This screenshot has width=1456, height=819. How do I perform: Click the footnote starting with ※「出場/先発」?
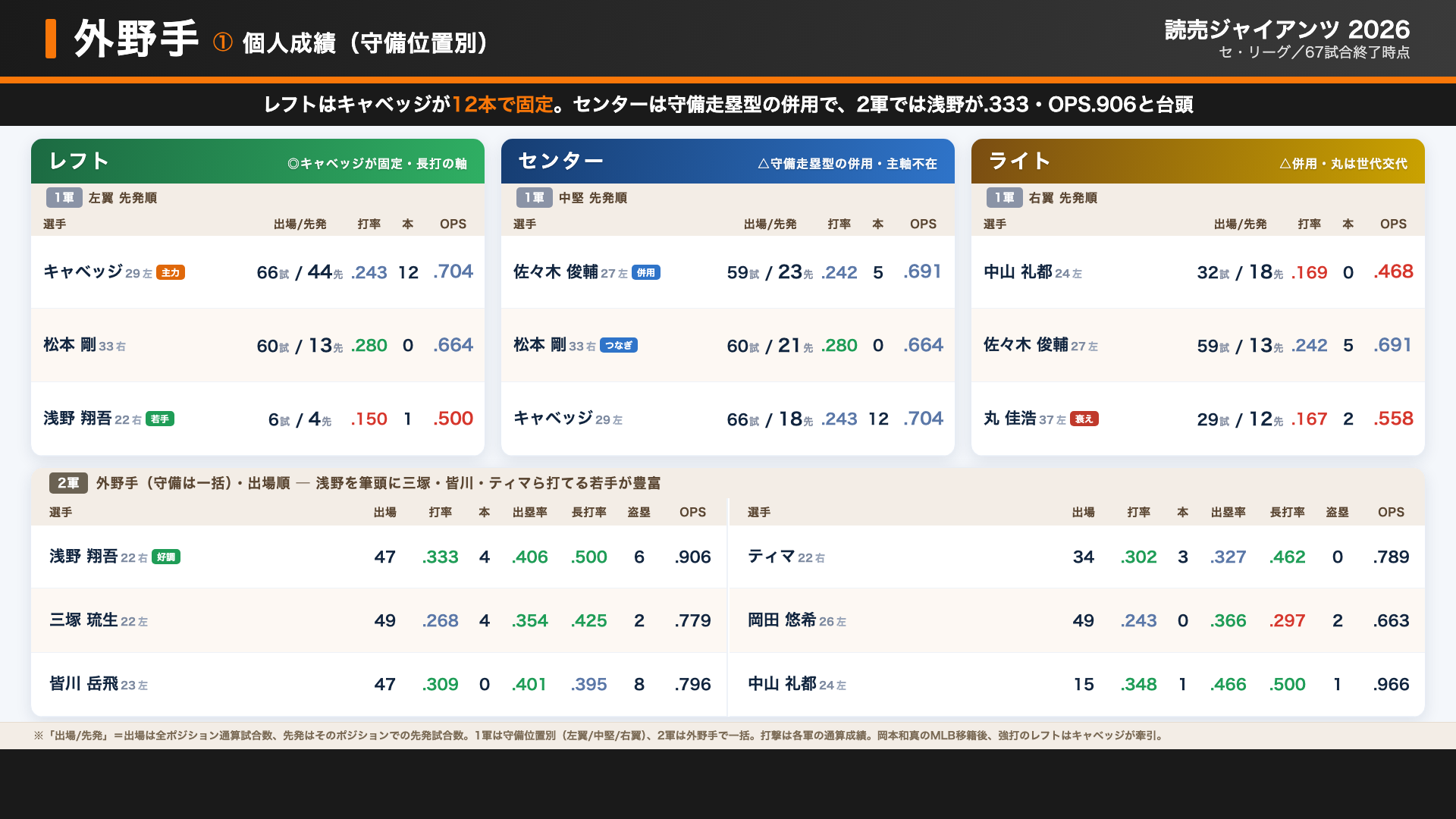(x=599, y=736)
